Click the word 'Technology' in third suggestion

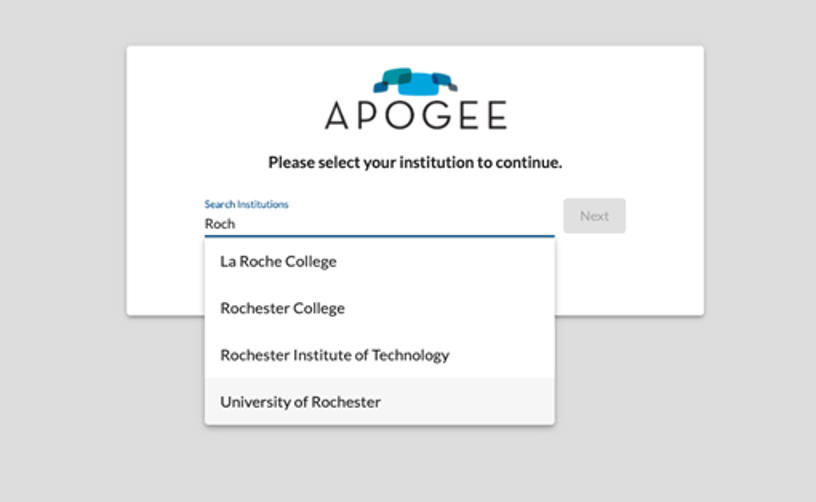411,355
